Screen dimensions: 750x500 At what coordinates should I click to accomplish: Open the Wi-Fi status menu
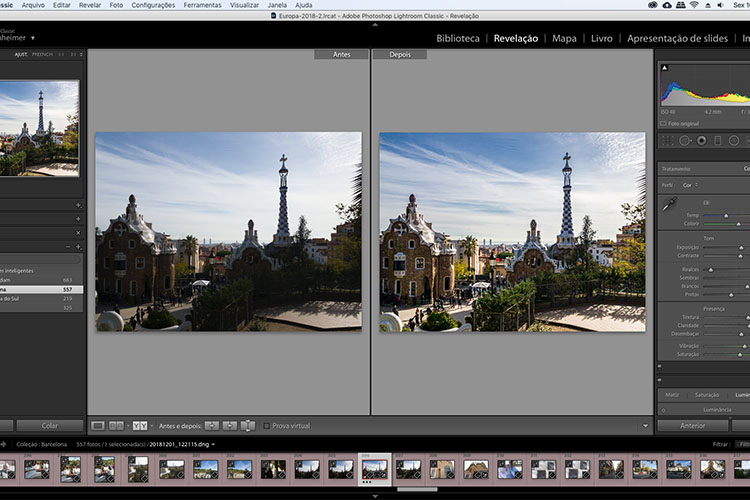click(x=694, y=5)
